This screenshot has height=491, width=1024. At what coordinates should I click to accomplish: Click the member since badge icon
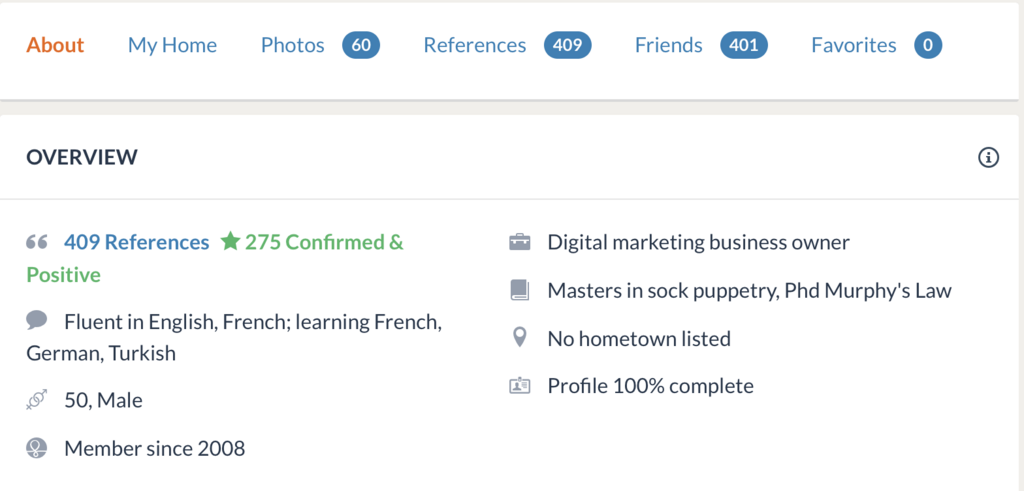(37, 448)
